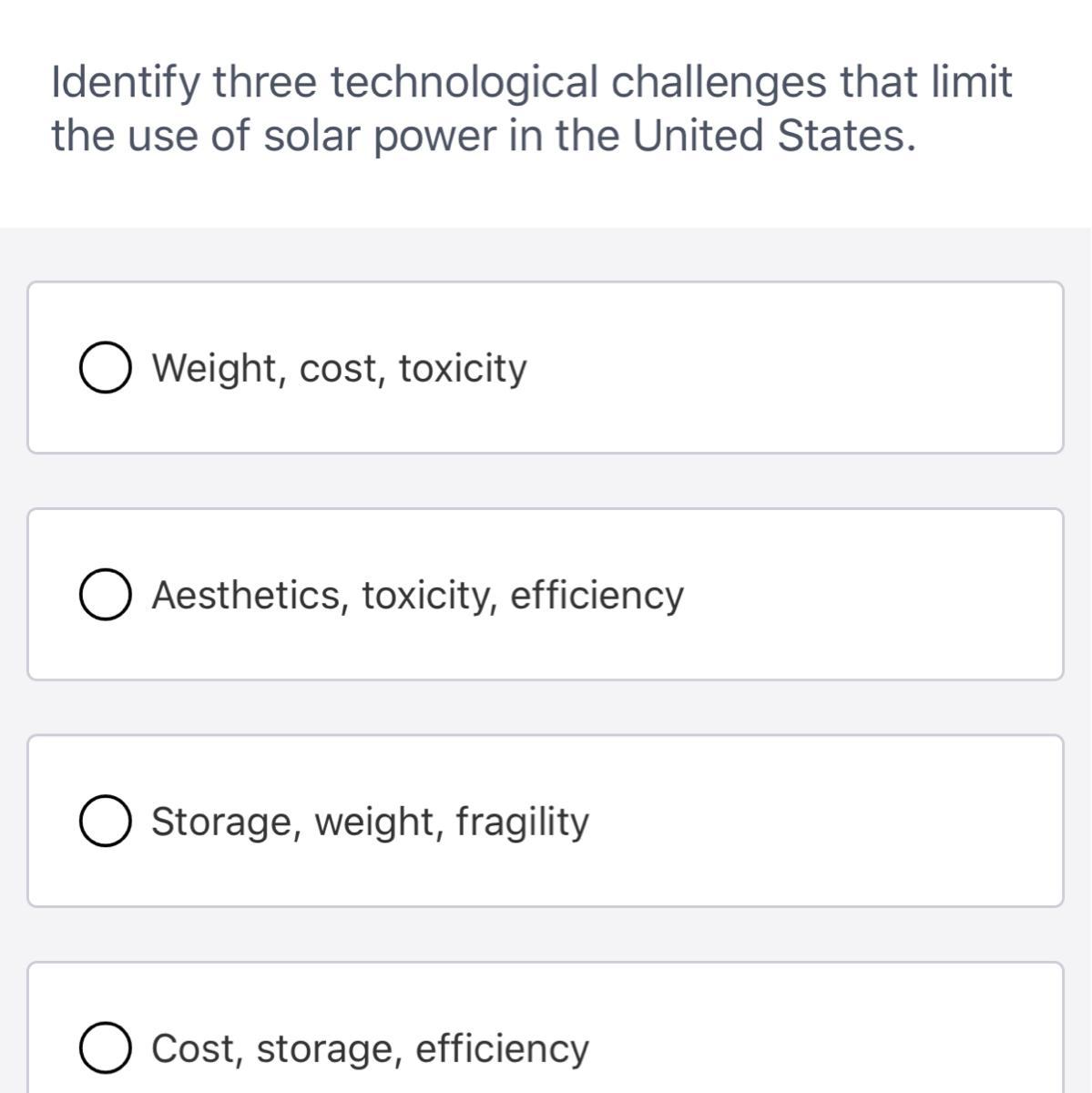Image resolution: width=1092 pixels, height=1093 pixels.
Task: Click the 'Storage, weight, fragility' answer text
Action: pyautogui.click(x=370, y=822)
